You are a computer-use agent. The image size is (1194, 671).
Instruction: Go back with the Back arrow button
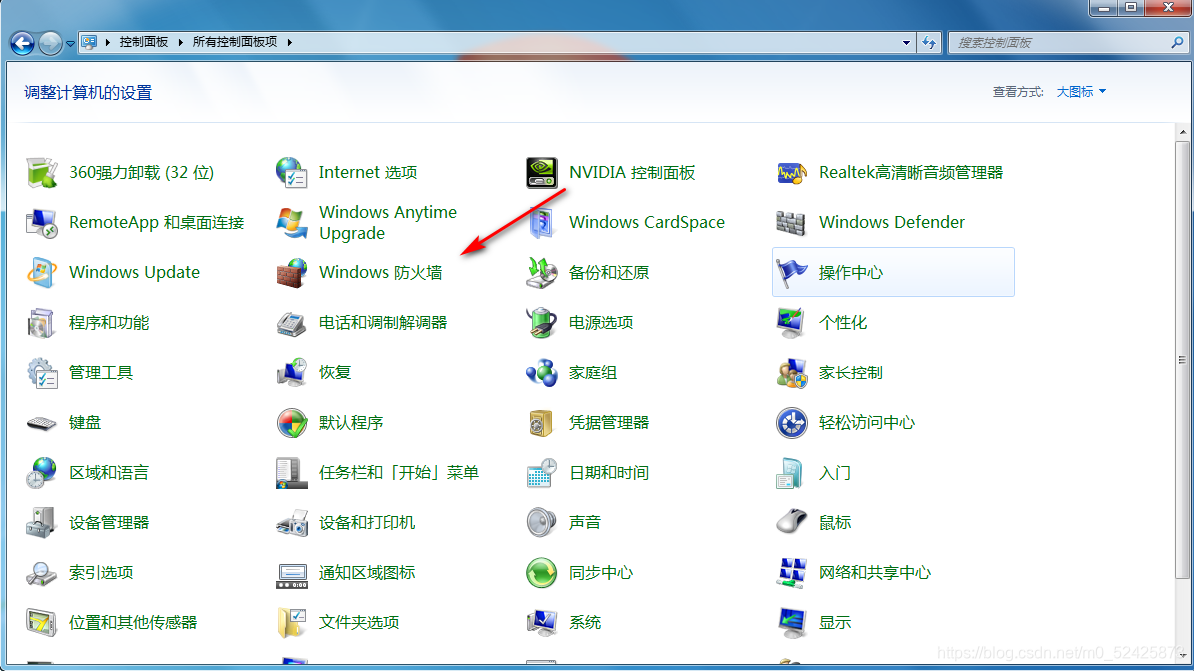22,43
